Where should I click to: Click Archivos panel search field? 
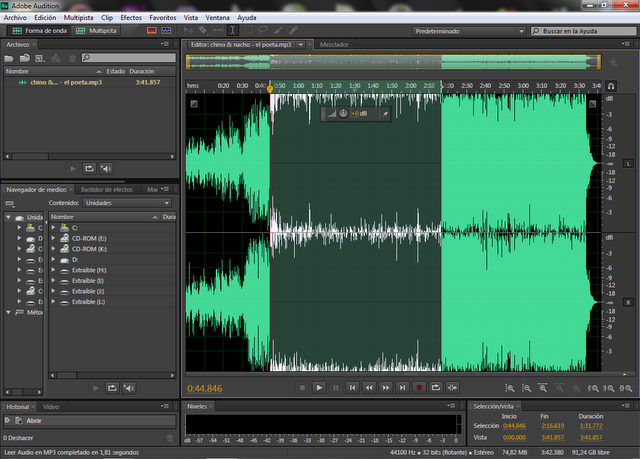click(129, 58)
